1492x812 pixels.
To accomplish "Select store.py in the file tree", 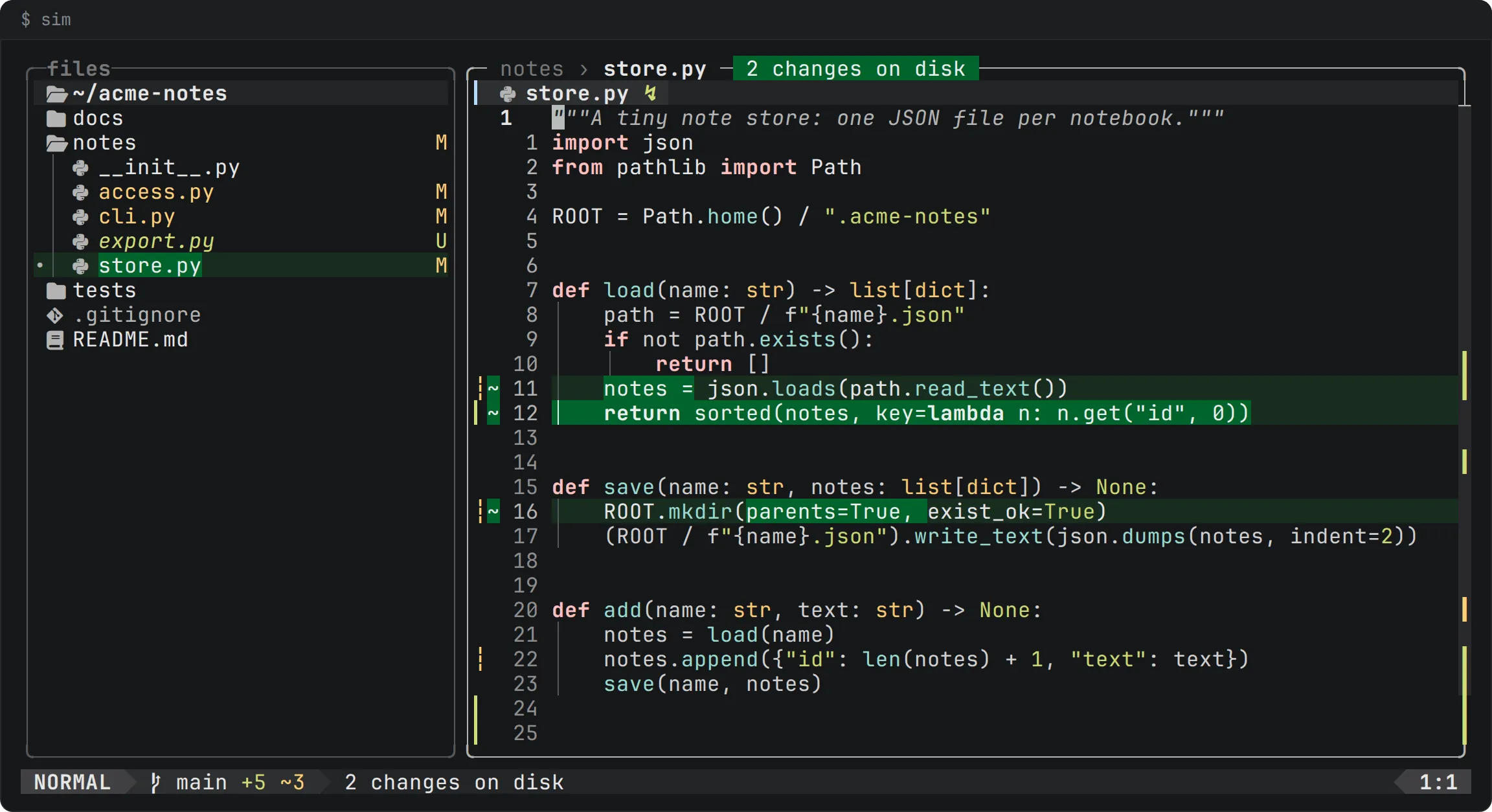I will [241, 265].
